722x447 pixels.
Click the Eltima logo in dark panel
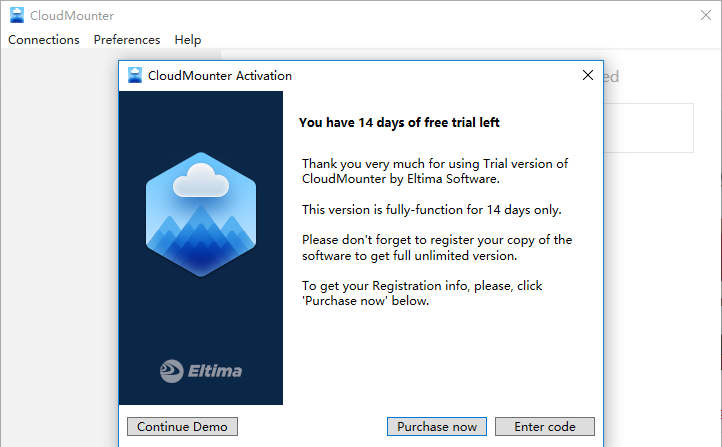coord(201,371)
